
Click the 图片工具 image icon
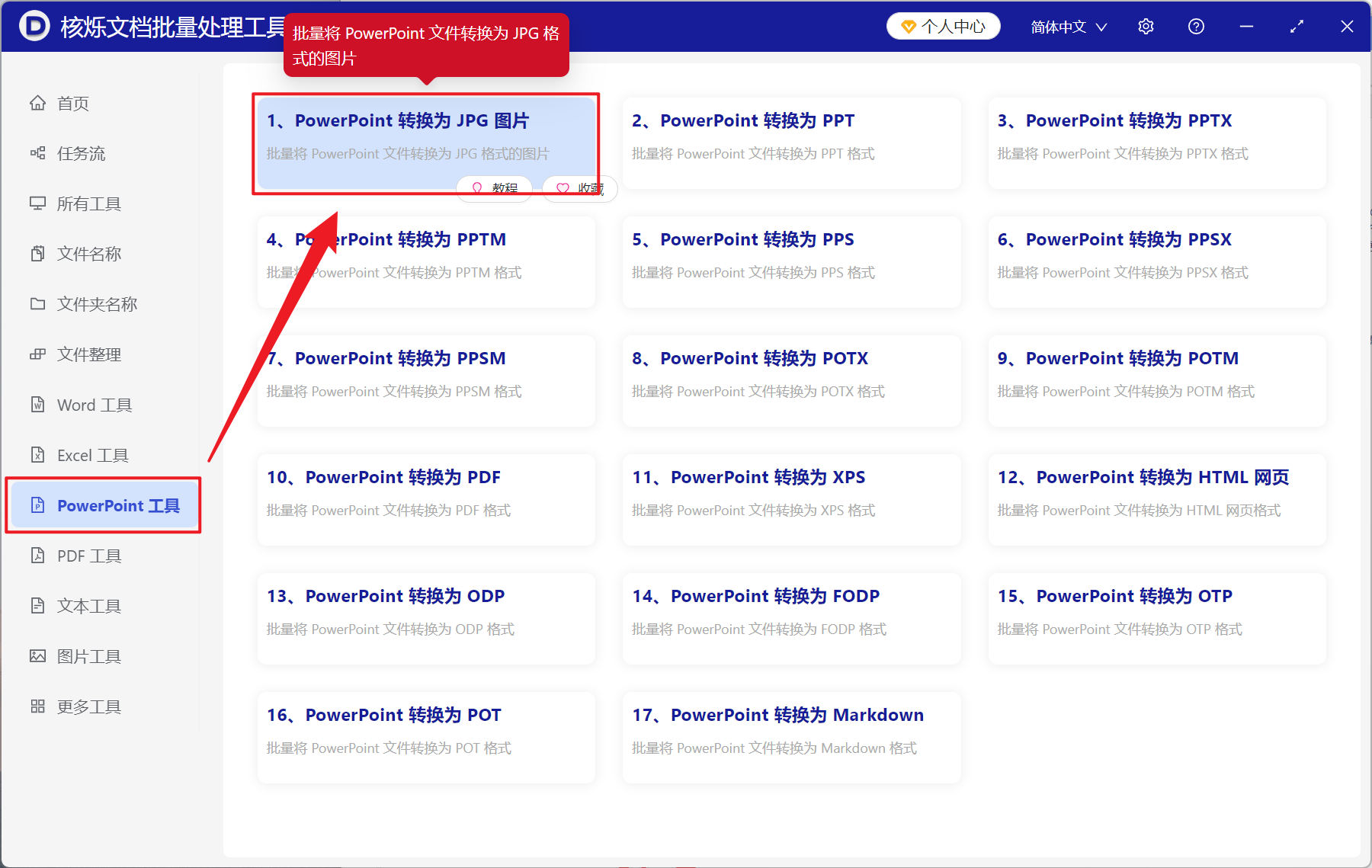pos(37,656)
